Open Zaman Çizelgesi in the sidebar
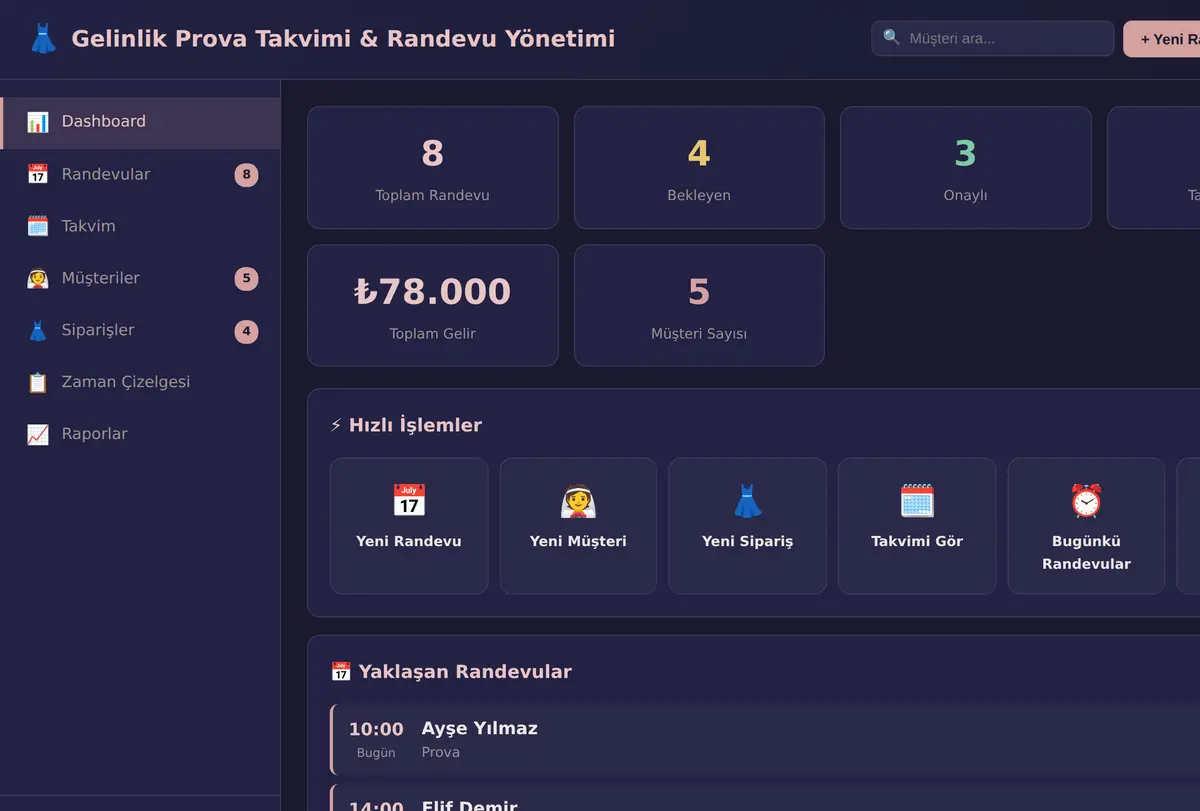This screenshot has height=811, width=1200. (140, 383)
